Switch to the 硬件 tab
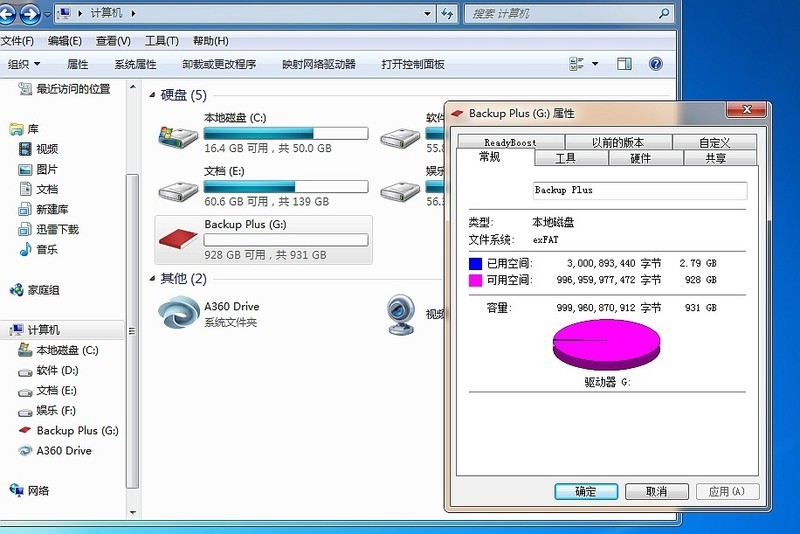800x534 pixels. coord(640,158)
